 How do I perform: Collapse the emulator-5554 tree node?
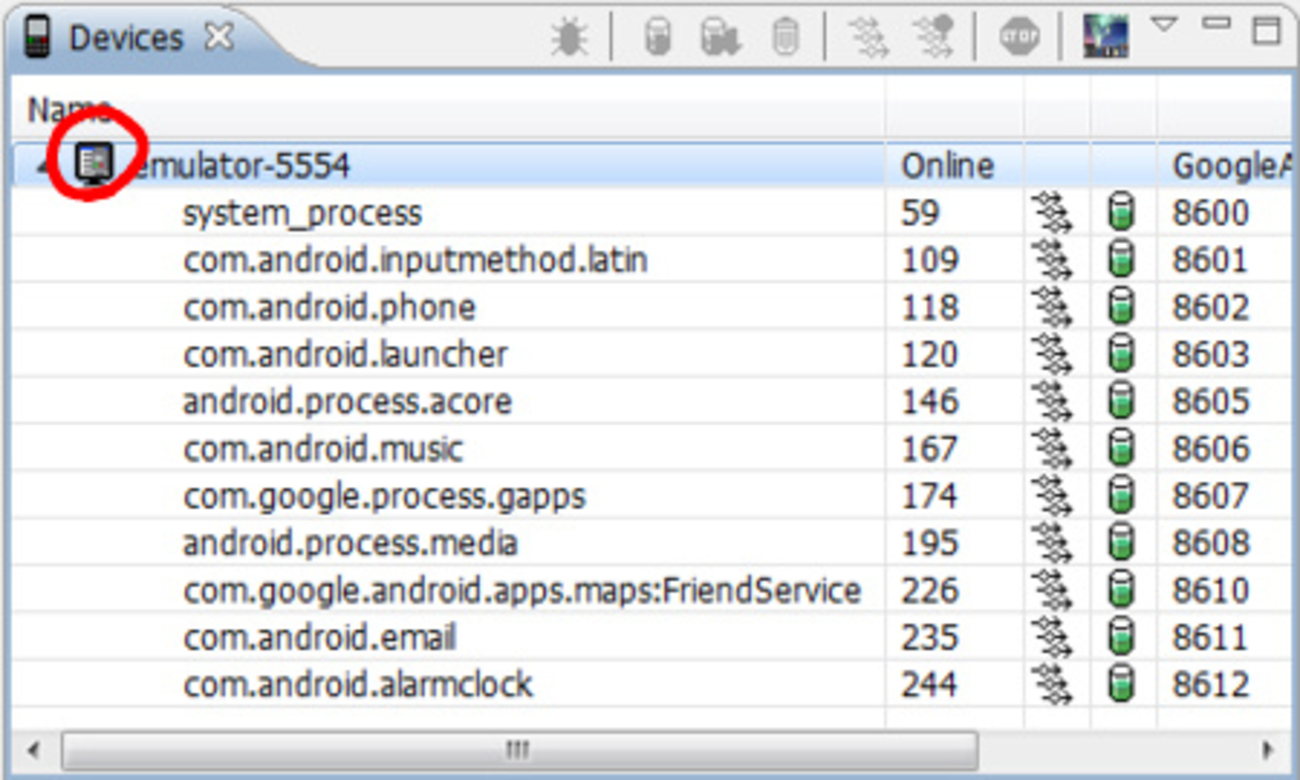pyautogui.click(x=41, y=166)
